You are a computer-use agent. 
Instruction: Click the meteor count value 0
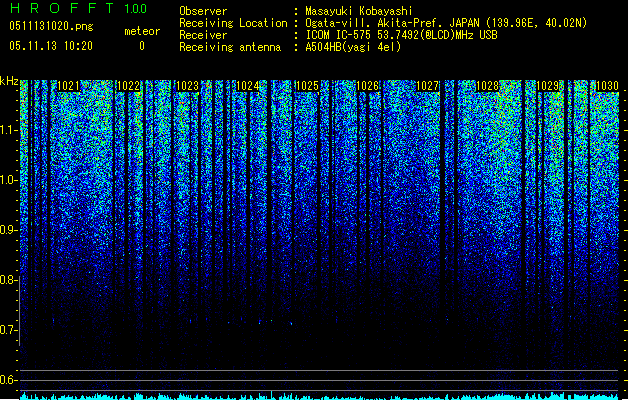point(142,46)
